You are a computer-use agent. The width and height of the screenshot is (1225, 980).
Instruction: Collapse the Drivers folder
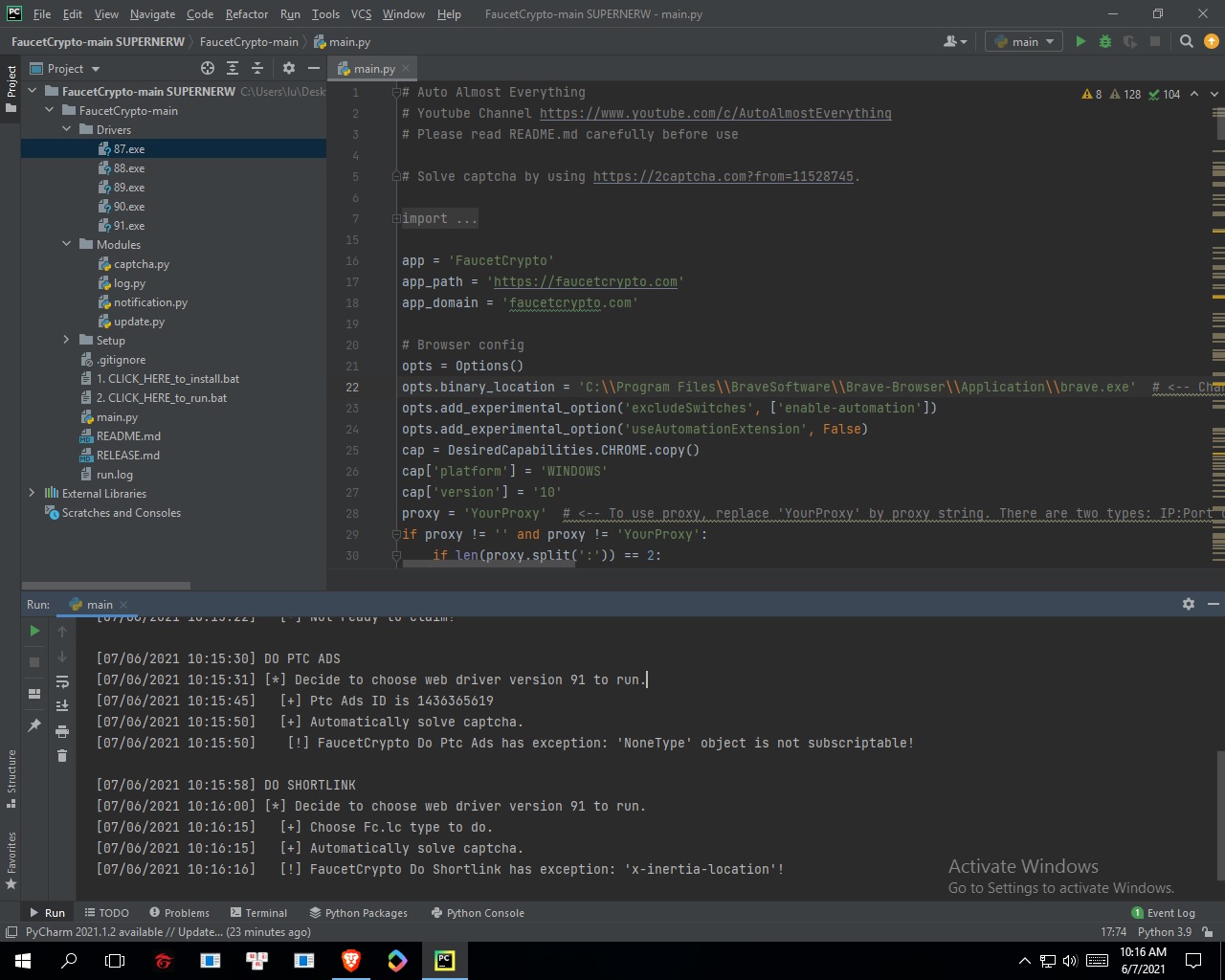point(67,129)
